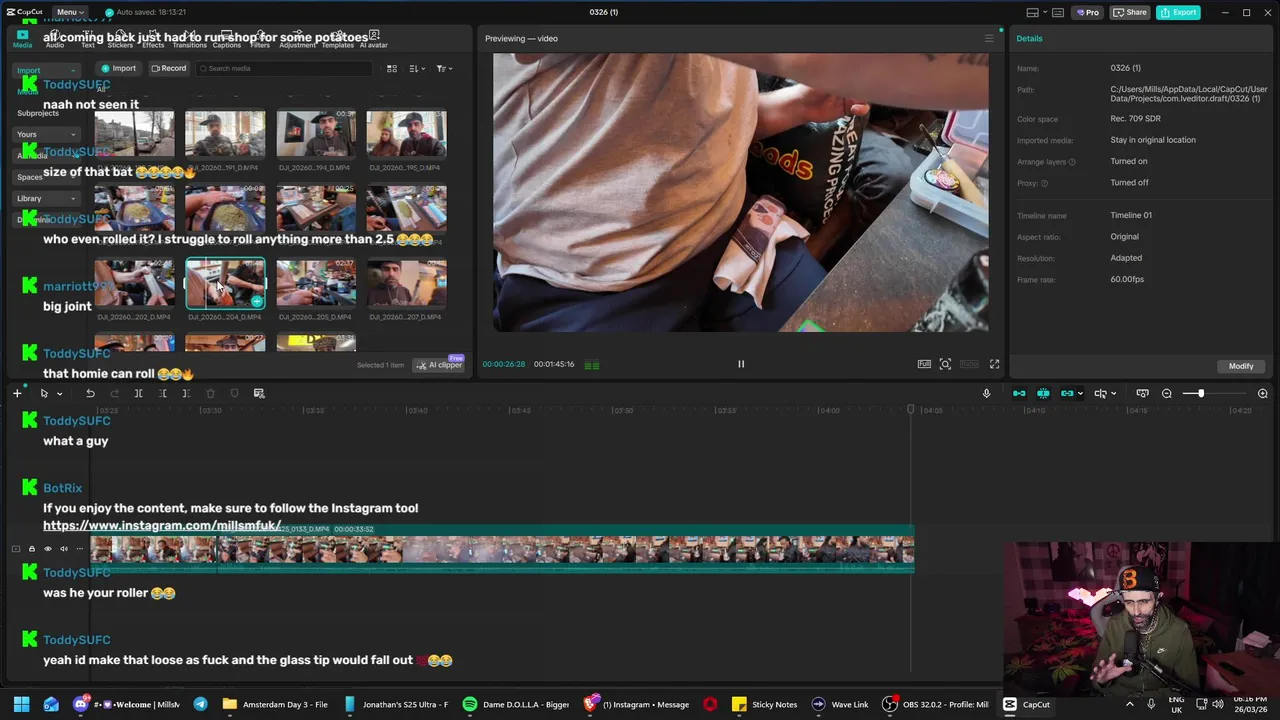Select the DJI_20260..202_D.MP4 thumbnail
This screenshot has width=1280, height=720.
coord(134,283)
